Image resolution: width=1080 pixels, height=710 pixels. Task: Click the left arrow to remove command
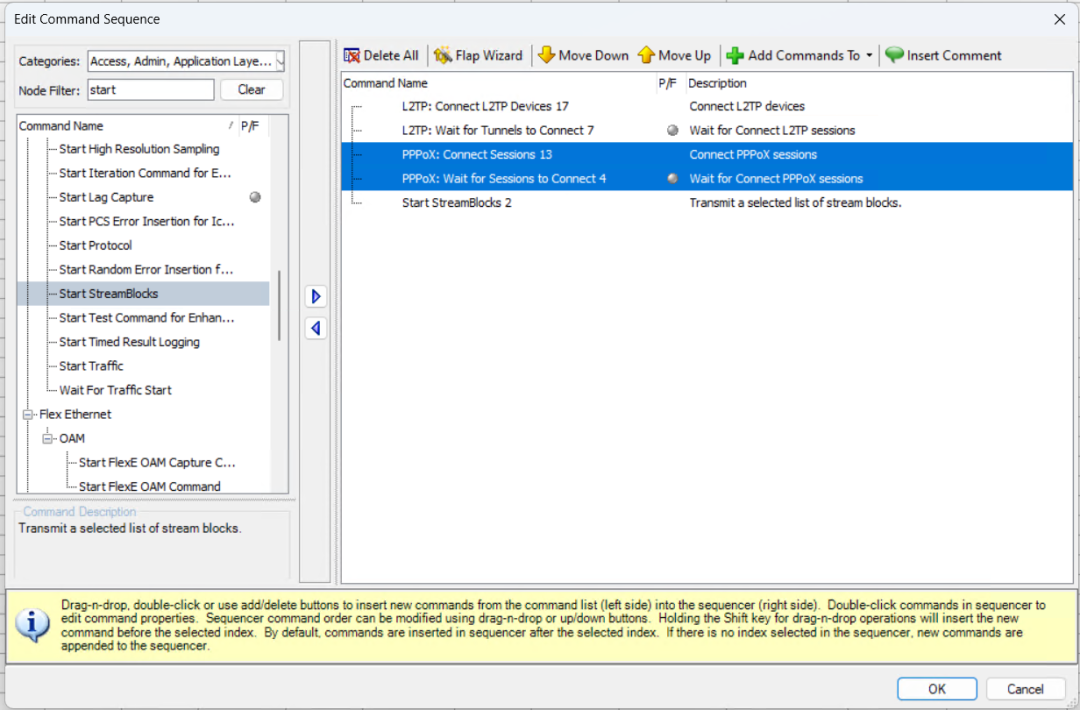(x=316, y=328)
